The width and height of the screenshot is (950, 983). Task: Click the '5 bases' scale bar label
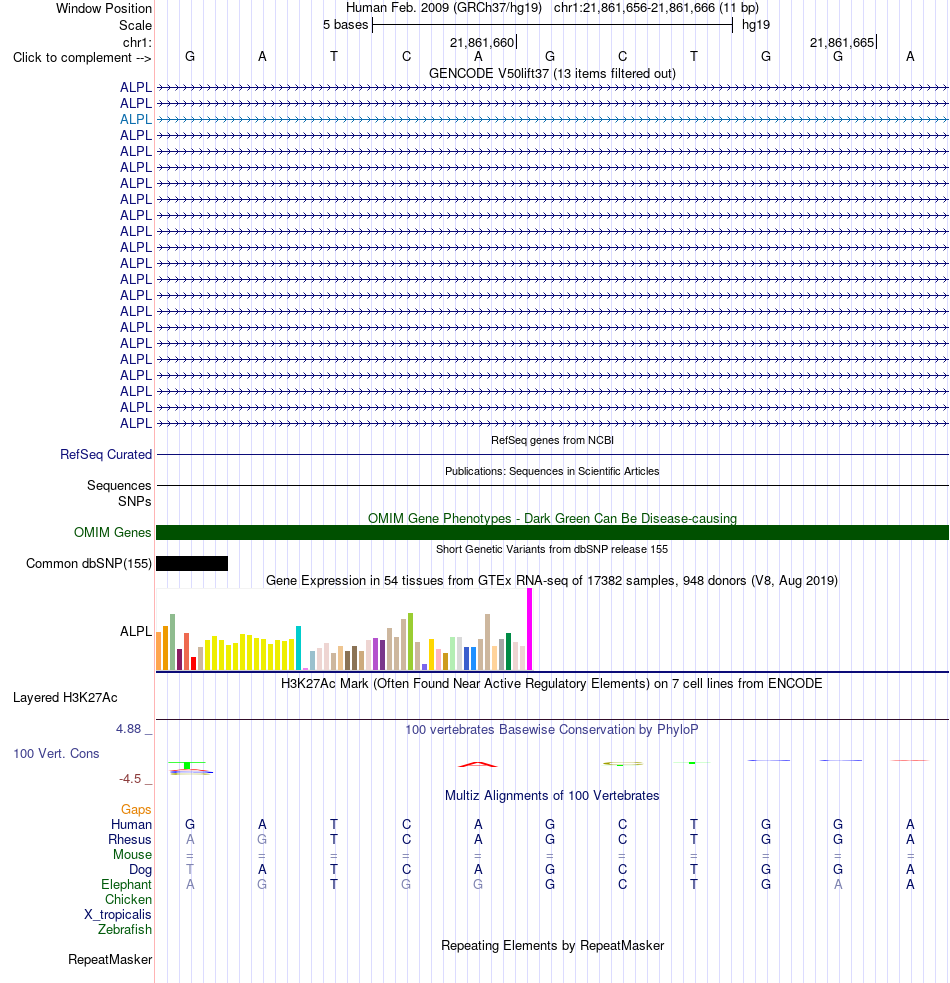(x=346, y=25)
